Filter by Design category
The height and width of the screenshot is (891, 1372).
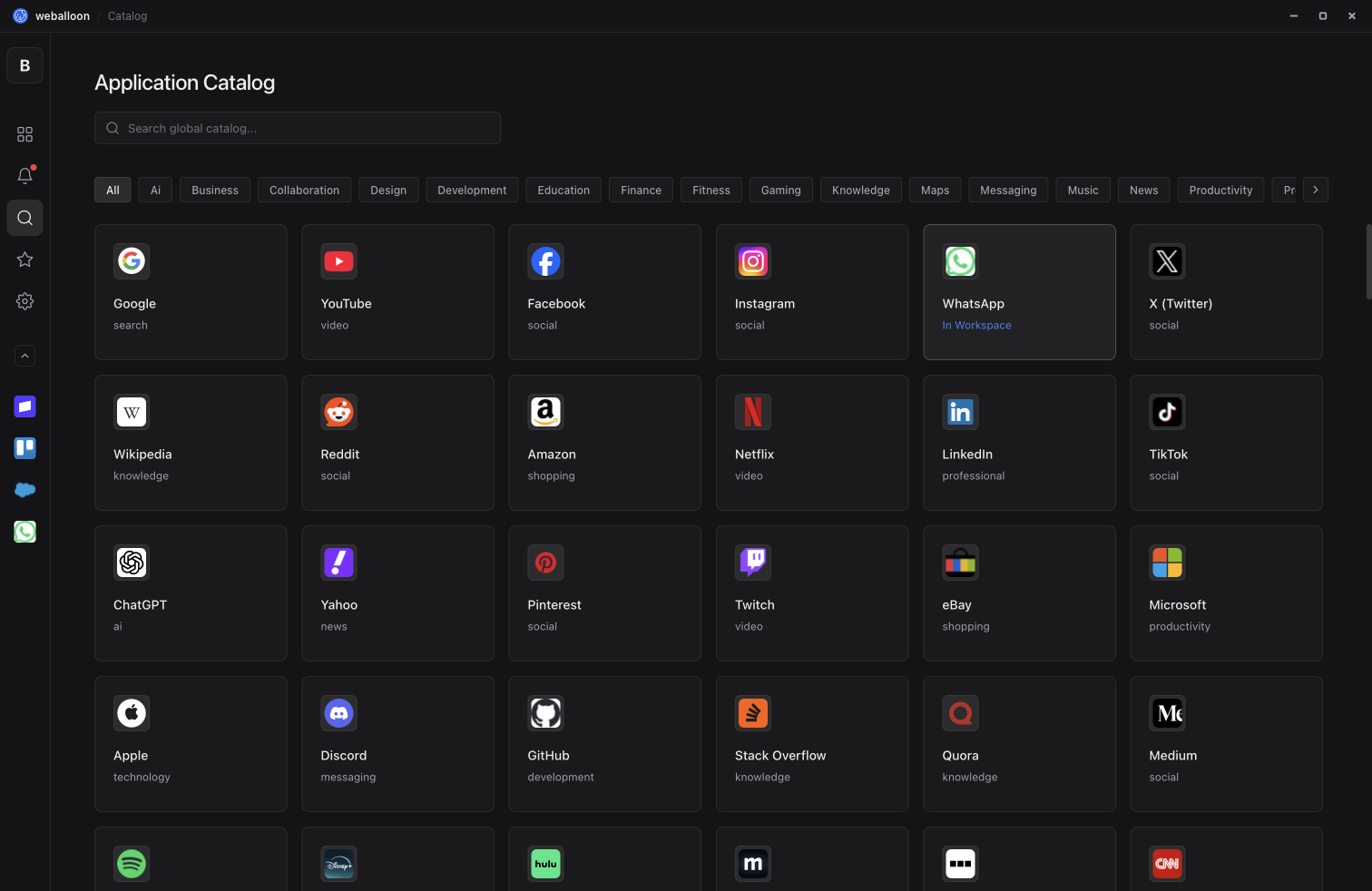[388, 191]
